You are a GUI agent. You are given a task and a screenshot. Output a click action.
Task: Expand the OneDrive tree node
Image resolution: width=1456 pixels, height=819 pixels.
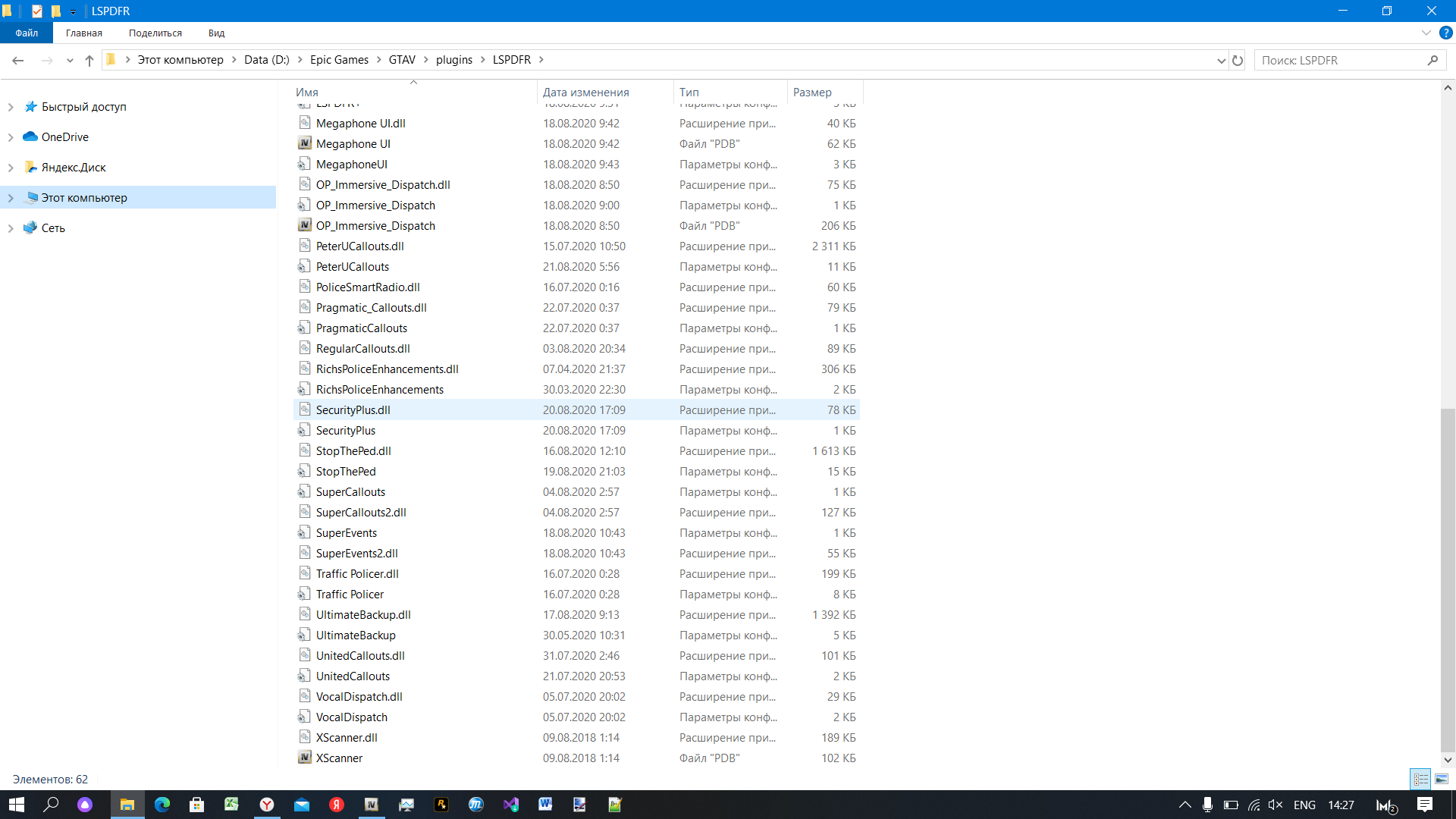click(x=11, y=137)
